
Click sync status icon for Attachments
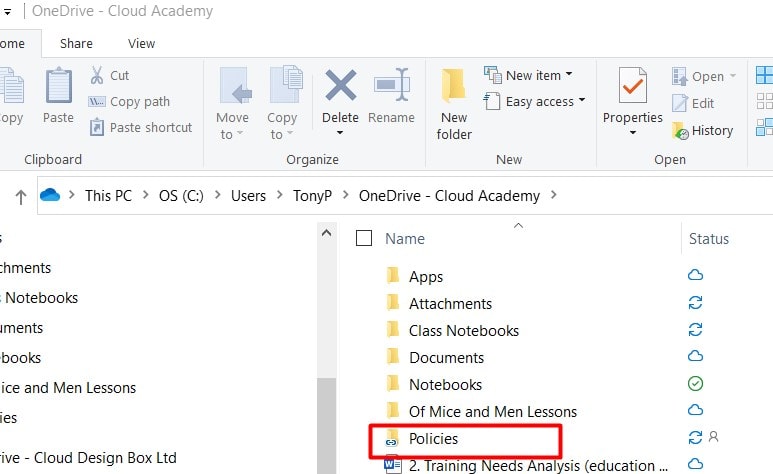pyautogui.click(x=695, y=302)
